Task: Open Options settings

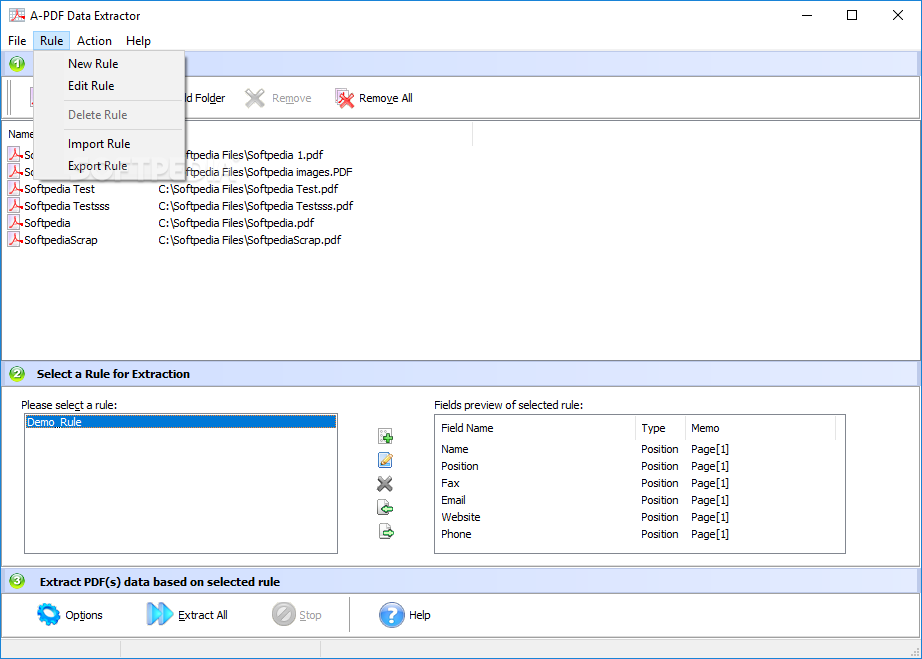Action: pos(69,615)
